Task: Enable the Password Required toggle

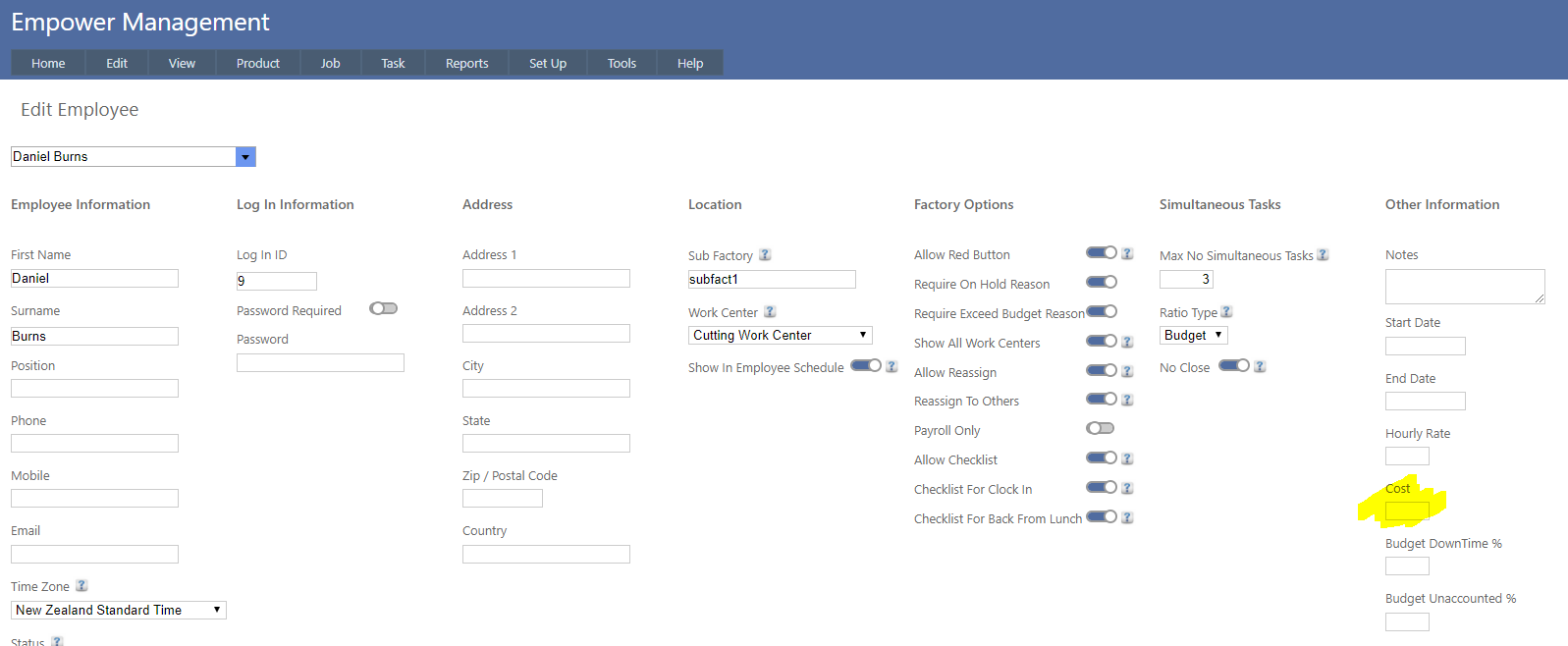Action: point(383,308)
